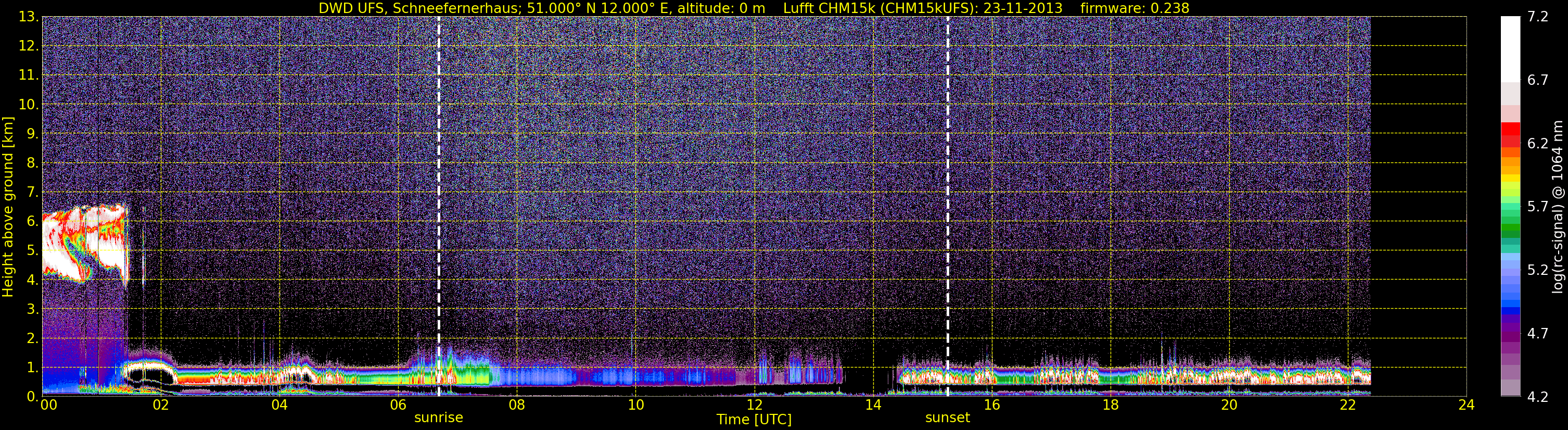Click the 06 hour tick on time axis

398,405
